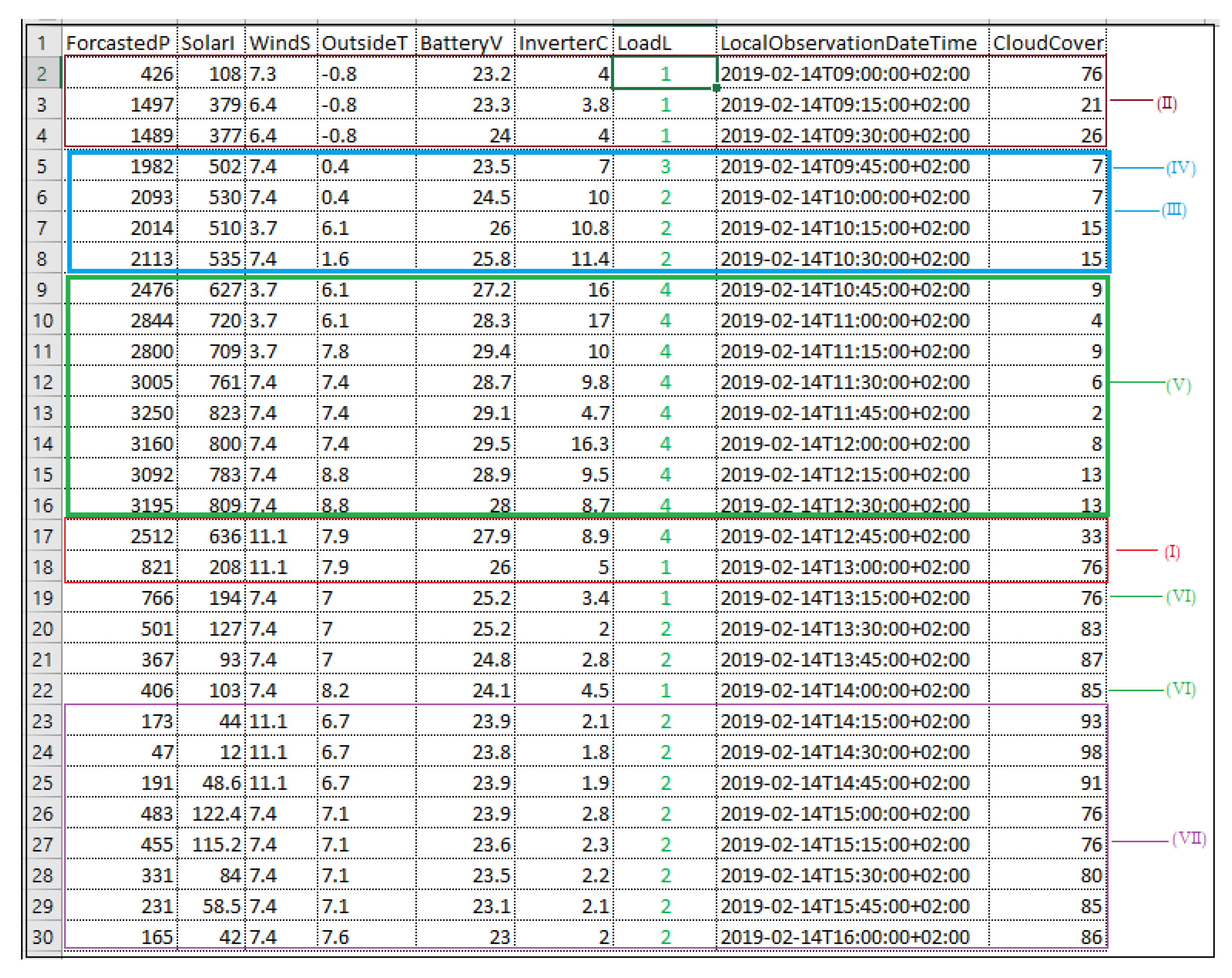Select row header number 23
This screenshot has width=1232, height=978.
click(x=43, y=721)
